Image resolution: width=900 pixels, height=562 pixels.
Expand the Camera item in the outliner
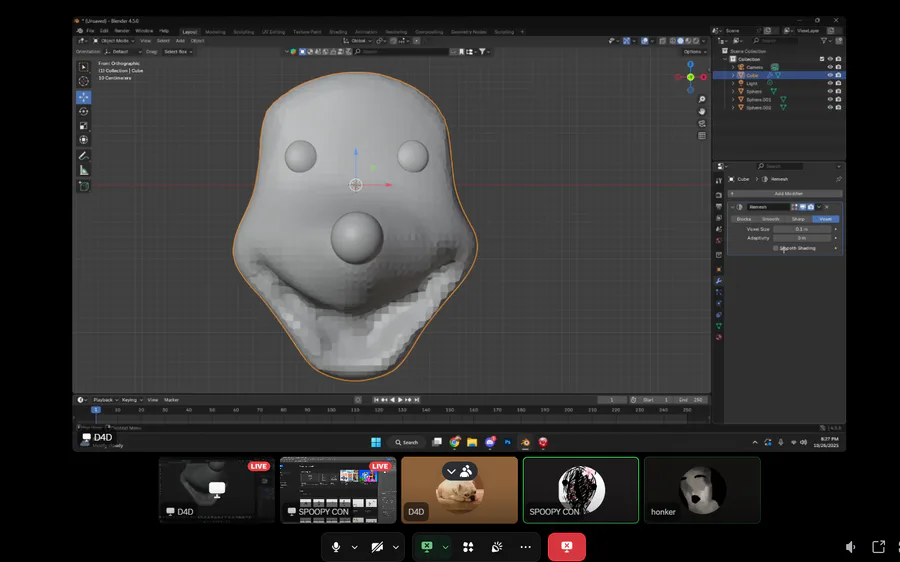coord(733,67)
